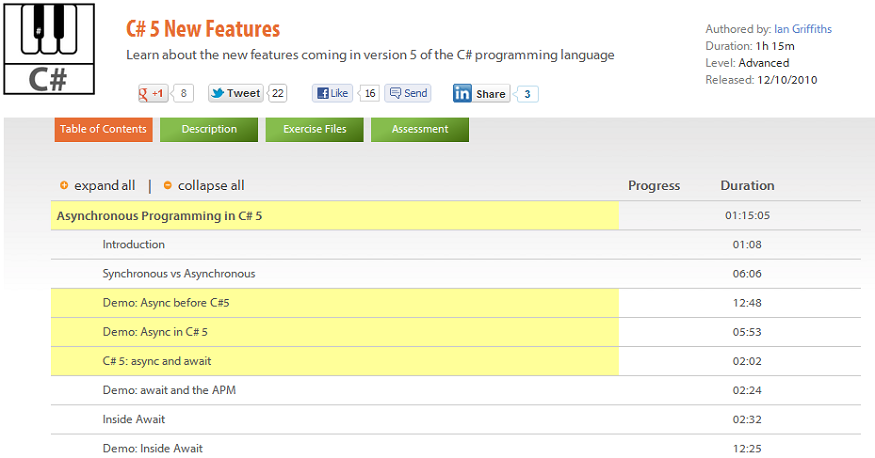Open the Table of Contents tab

pyautogui.click(x=103, y=129)
